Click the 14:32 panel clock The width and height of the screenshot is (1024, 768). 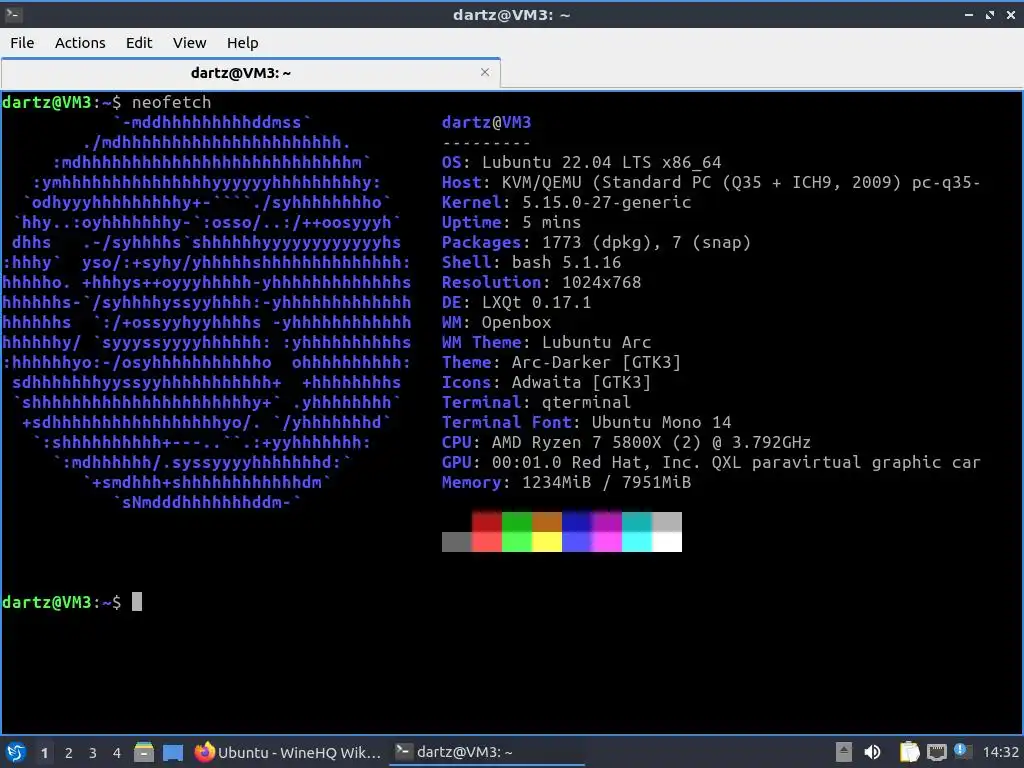(x=1000, y=752)
